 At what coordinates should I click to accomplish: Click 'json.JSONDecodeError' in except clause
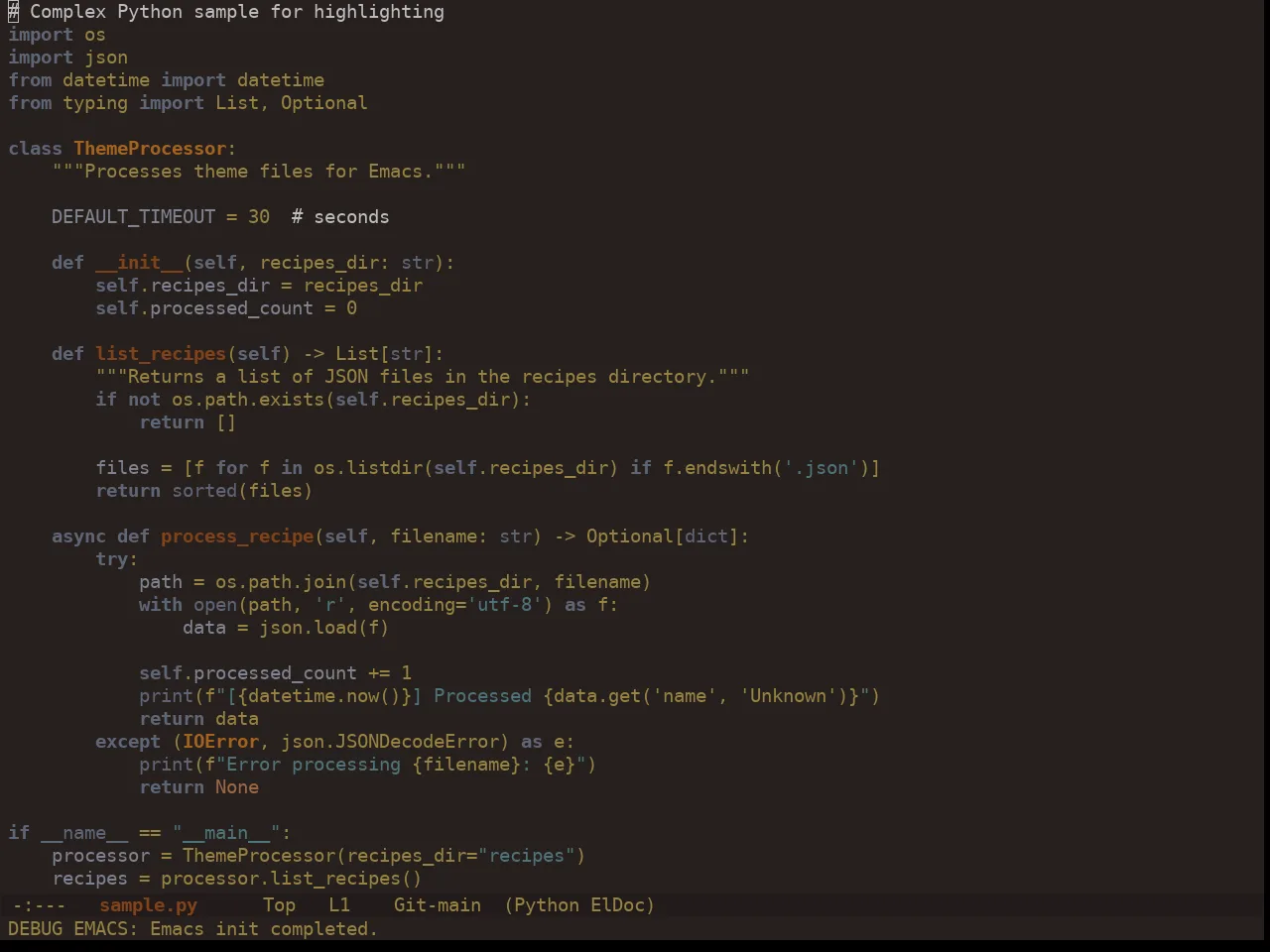click(390, 742)
